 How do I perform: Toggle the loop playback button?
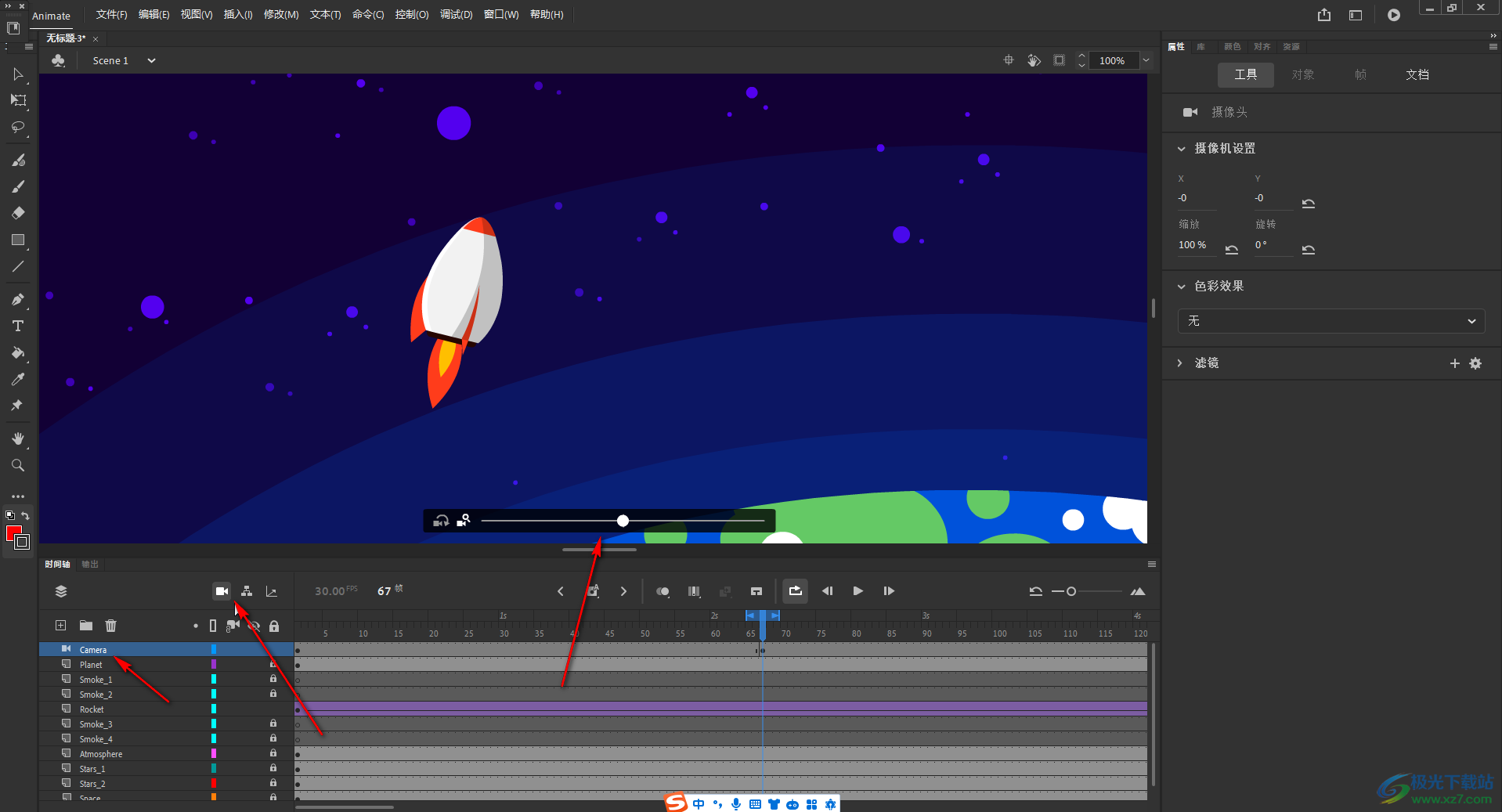pos(795,591)
